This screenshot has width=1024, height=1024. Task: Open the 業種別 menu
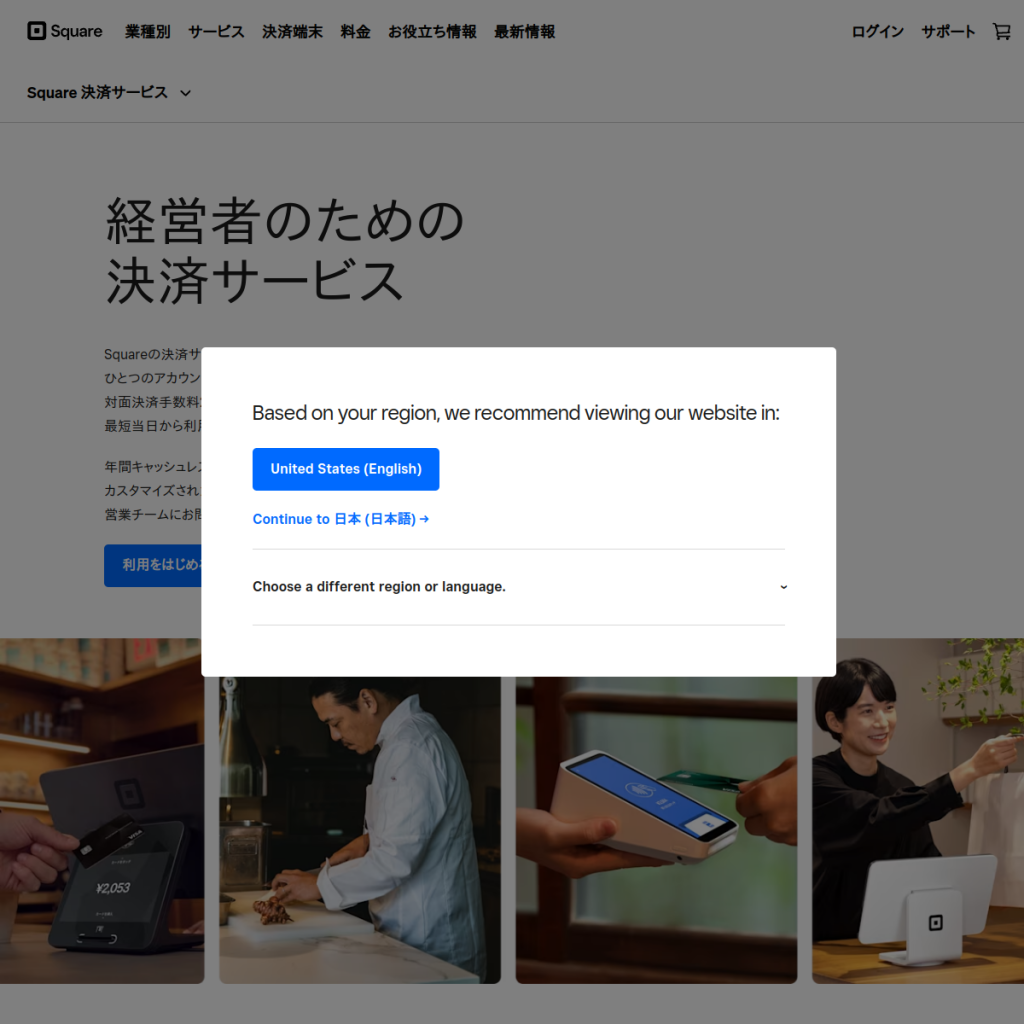point(148,31)
